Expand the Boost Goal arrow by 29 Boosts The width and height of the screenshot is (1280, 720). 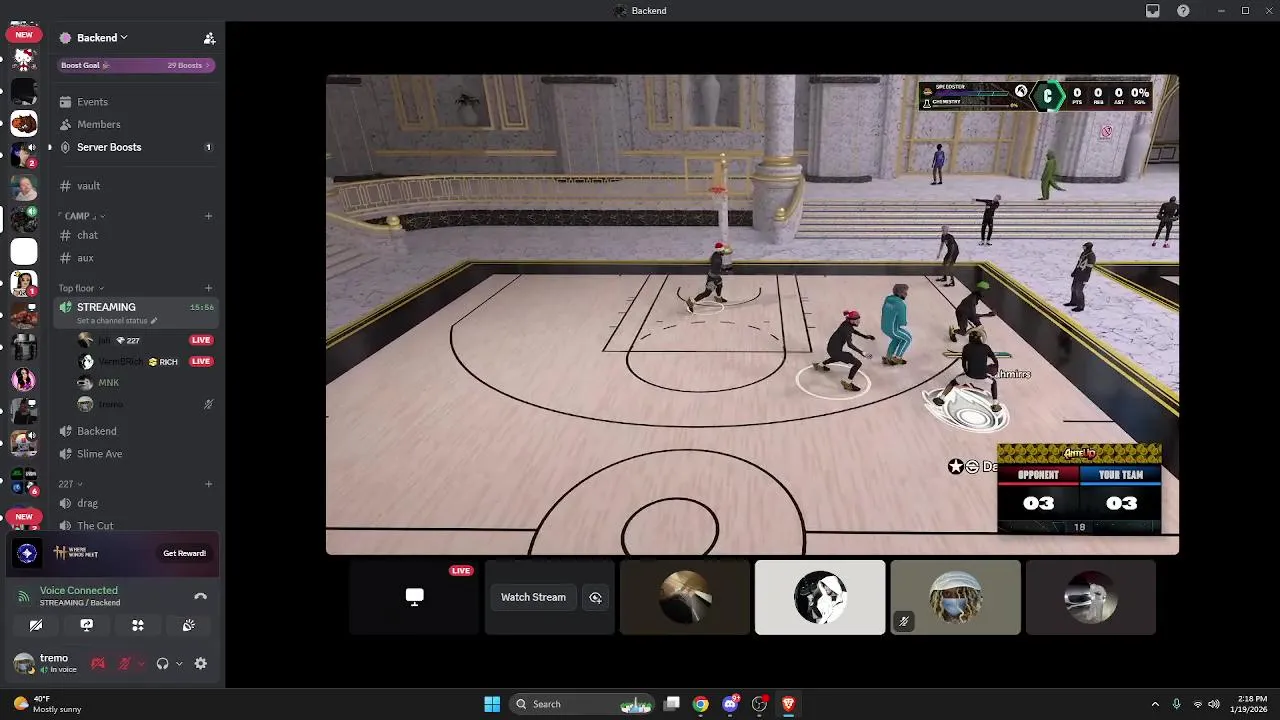point(208,65)
